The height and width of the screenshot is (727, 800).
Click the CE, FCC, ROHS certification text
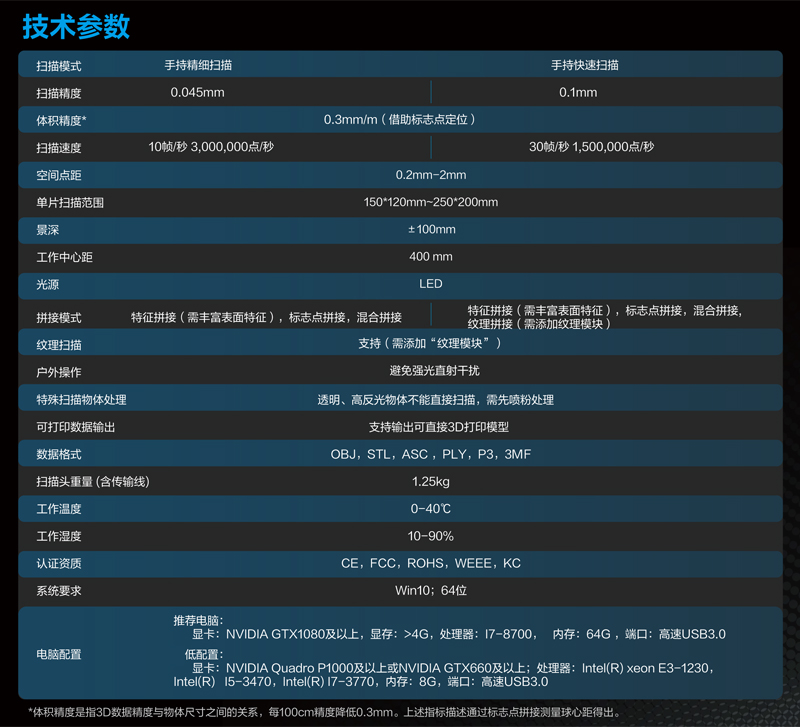coord(431,564)
